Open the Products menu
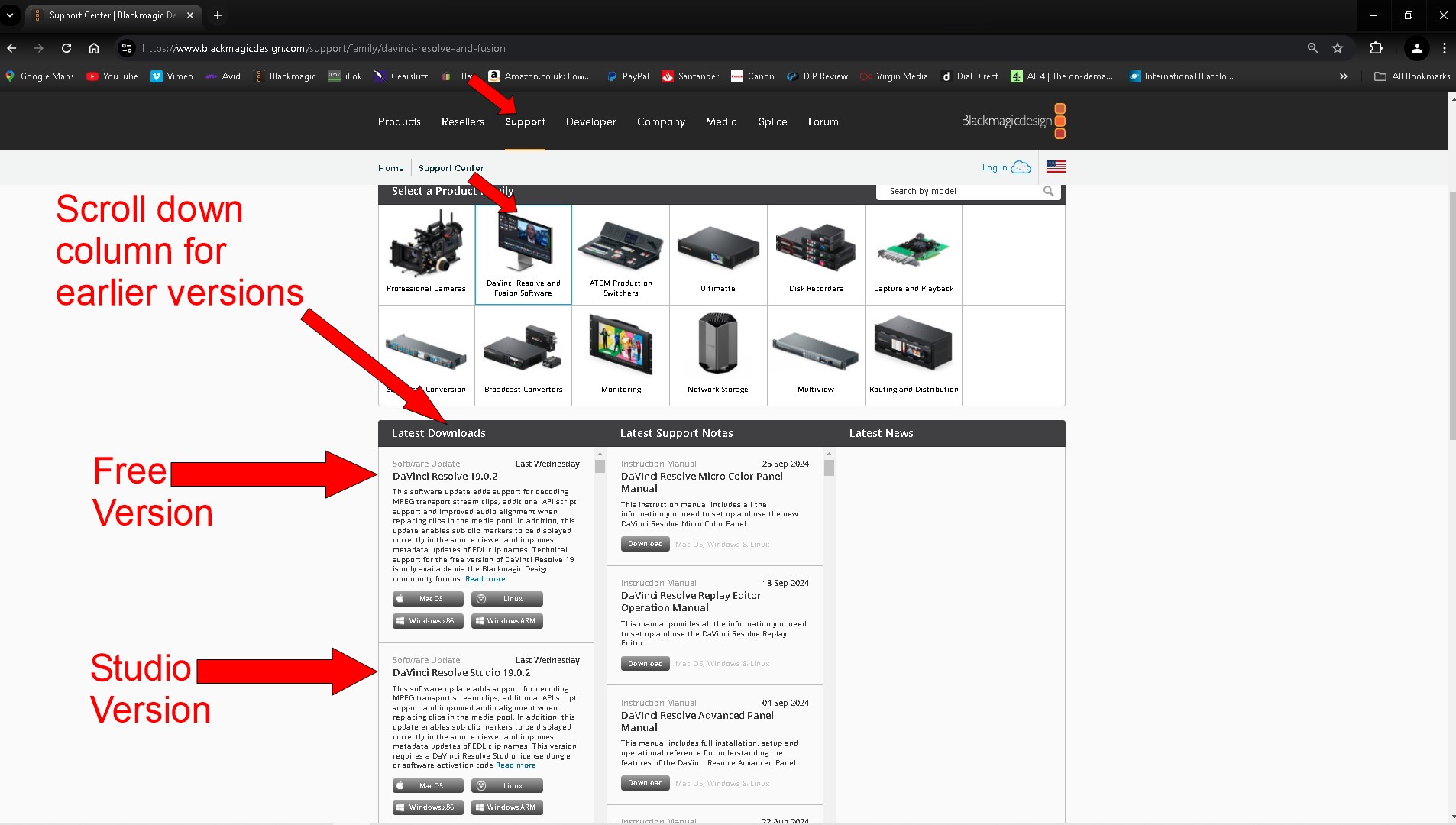The height and width of the screenshot is (825, 1456). 400,121
